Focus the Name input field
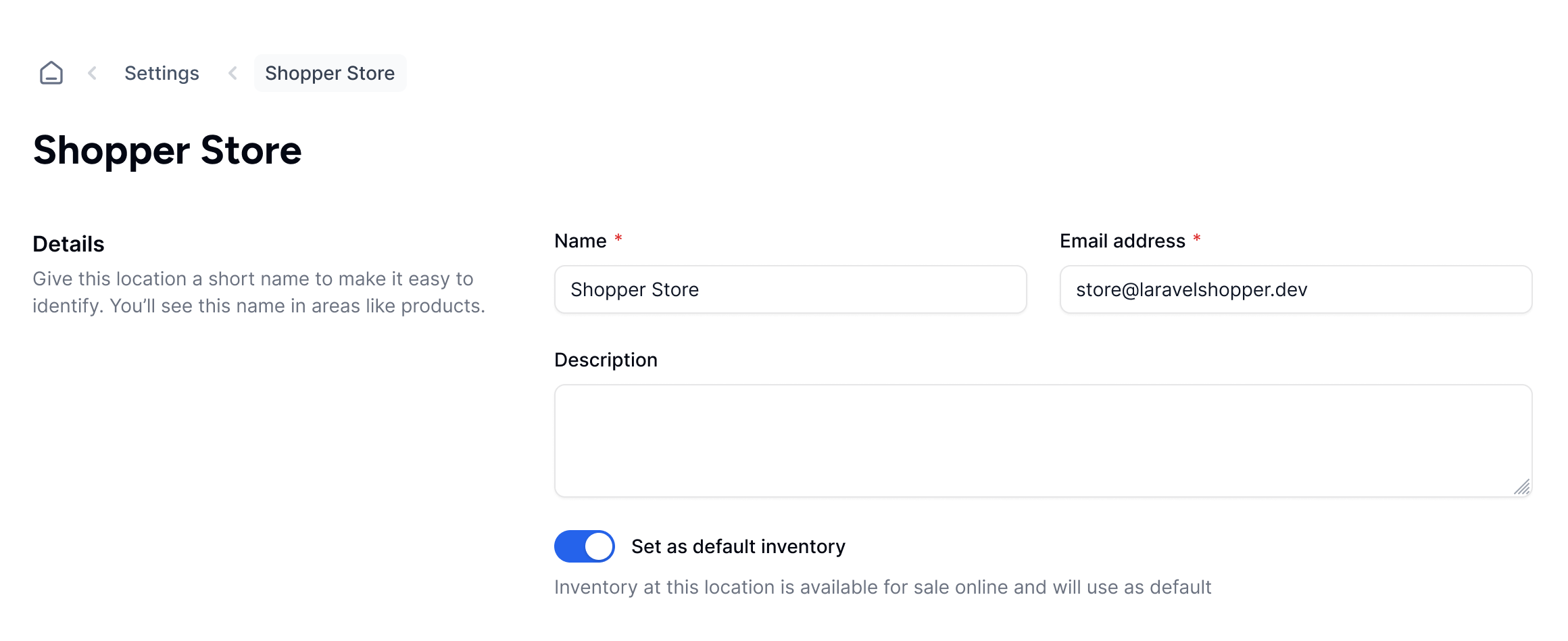The image size is (1568, 641). pyautogui.click(x=790, y=289)
